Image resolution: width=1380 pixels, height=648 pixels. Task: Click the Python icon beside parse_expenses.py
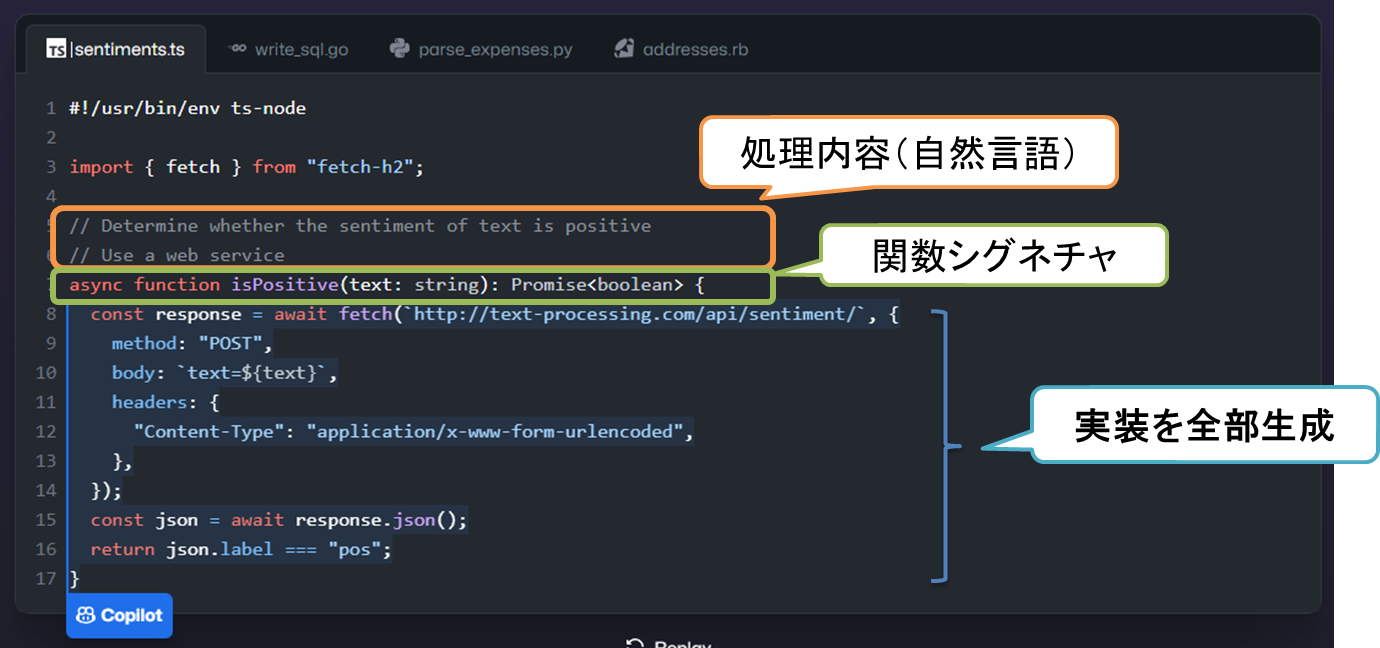point(400,48)
